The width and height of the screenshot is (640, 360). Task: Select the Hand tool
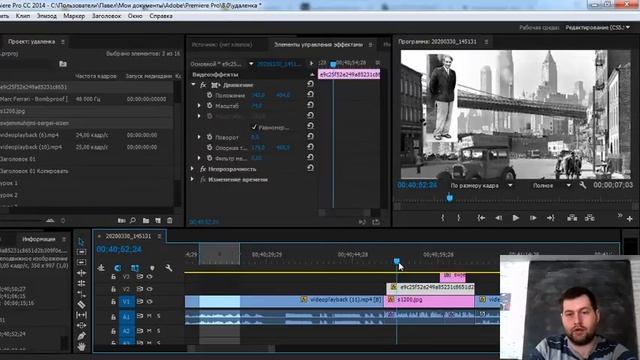(81, 347)
